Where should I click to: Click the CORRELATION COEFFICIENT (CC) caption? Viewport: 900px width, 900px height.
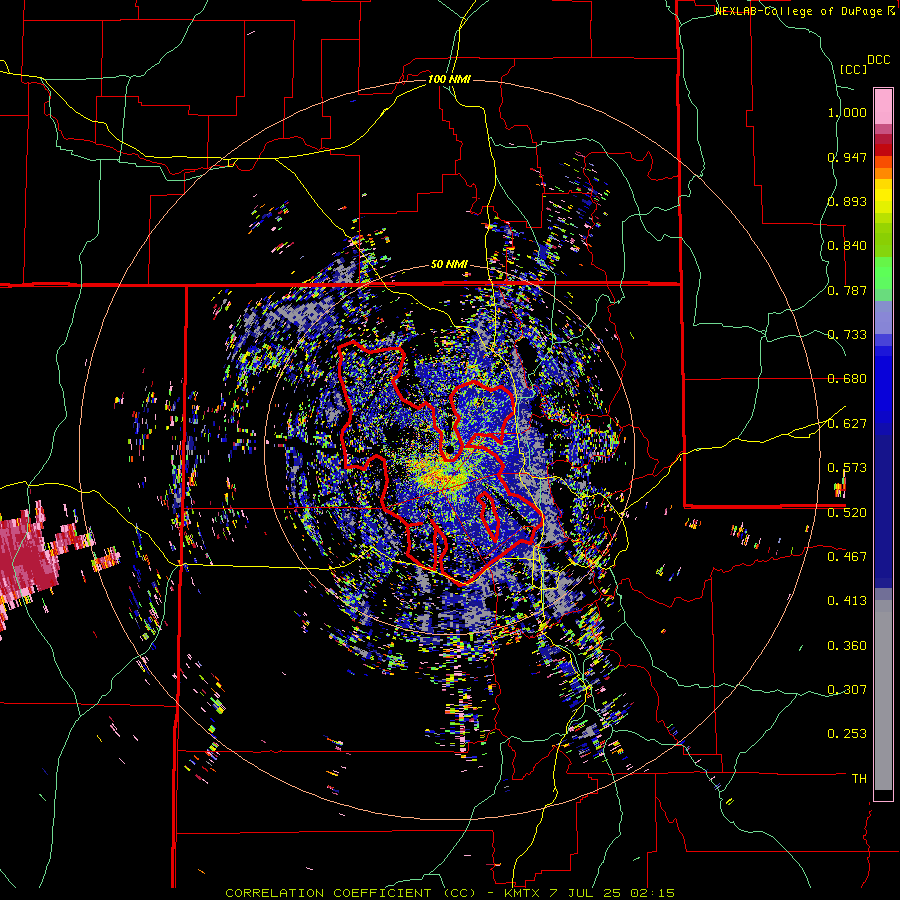tap(350, 893)
